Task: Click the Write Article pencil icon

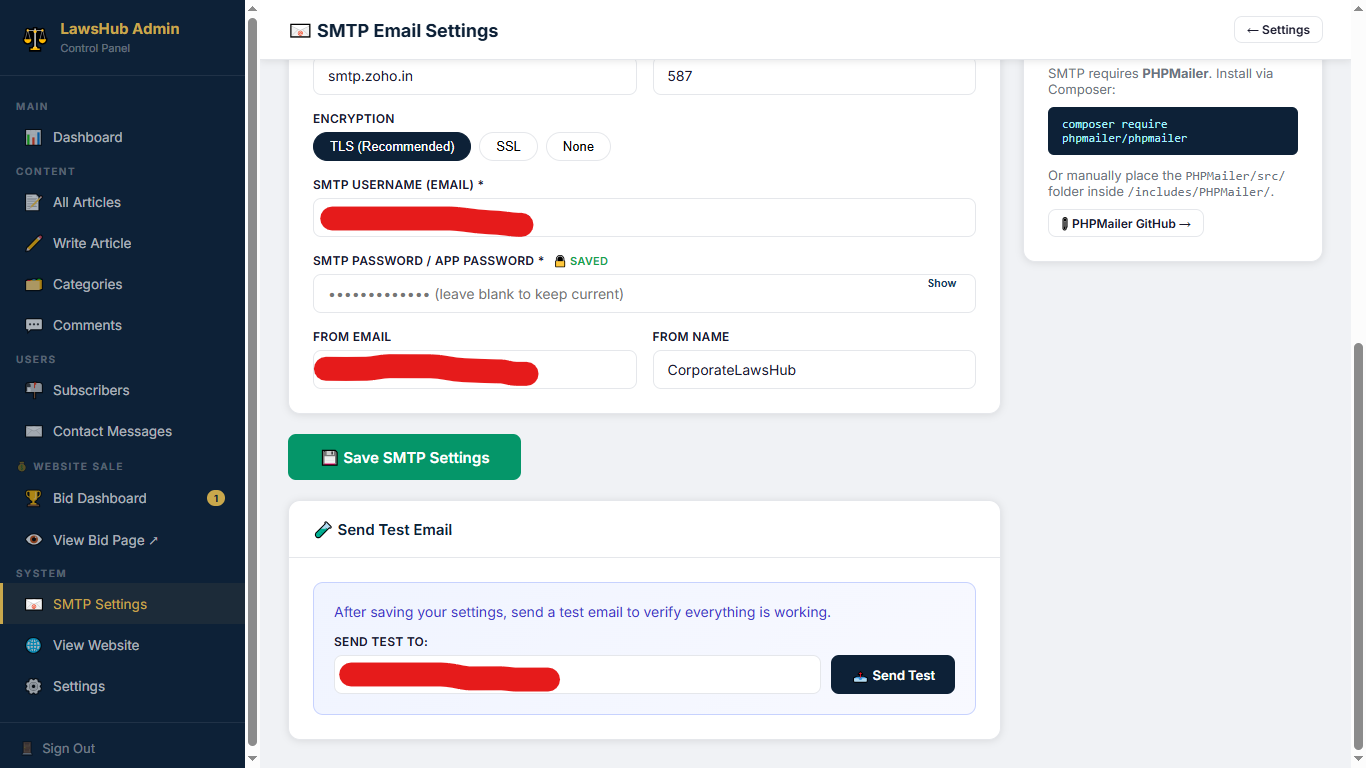Action: point(34,243)
